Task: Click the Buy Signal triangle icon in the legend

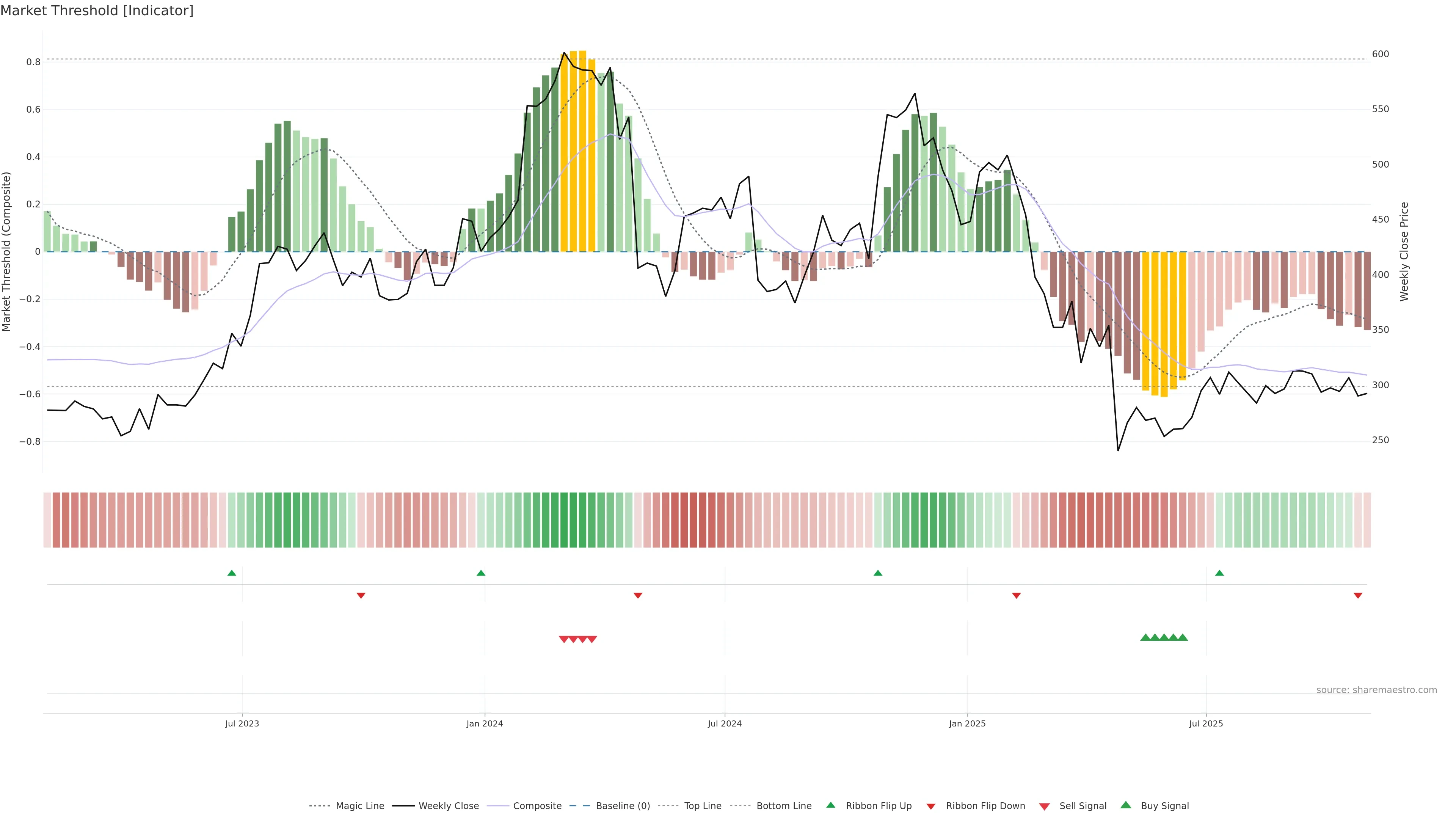Action: [1126, 805]
